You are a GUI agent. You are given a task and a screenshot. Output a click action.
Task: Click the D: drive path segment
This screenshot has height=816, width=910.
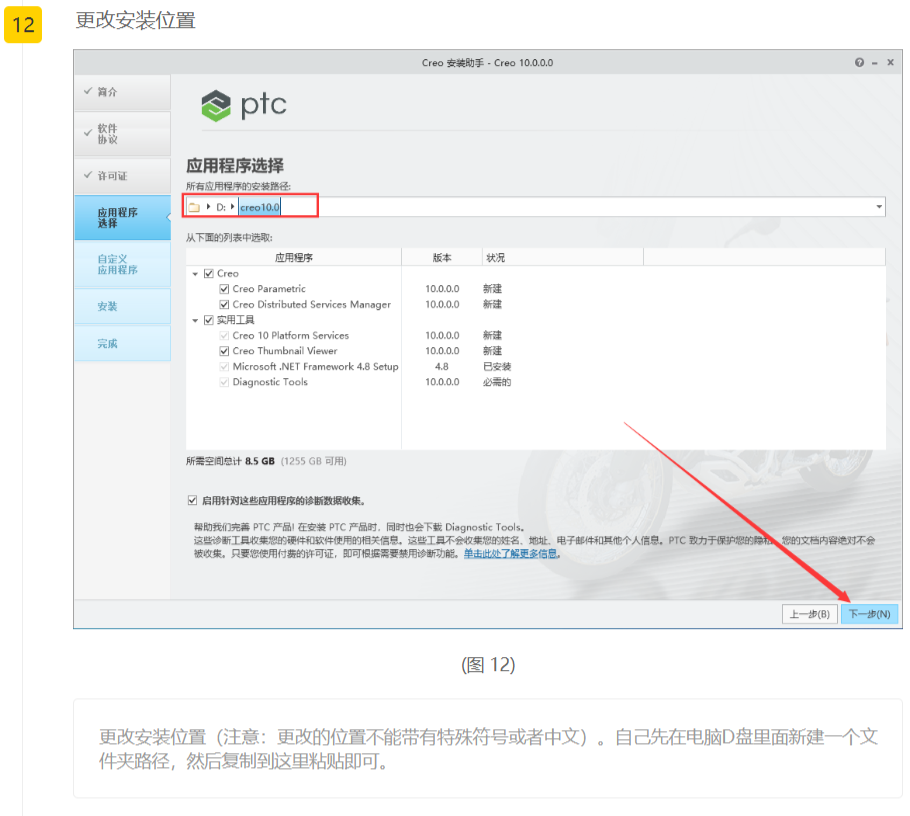[x=221, y=207]
